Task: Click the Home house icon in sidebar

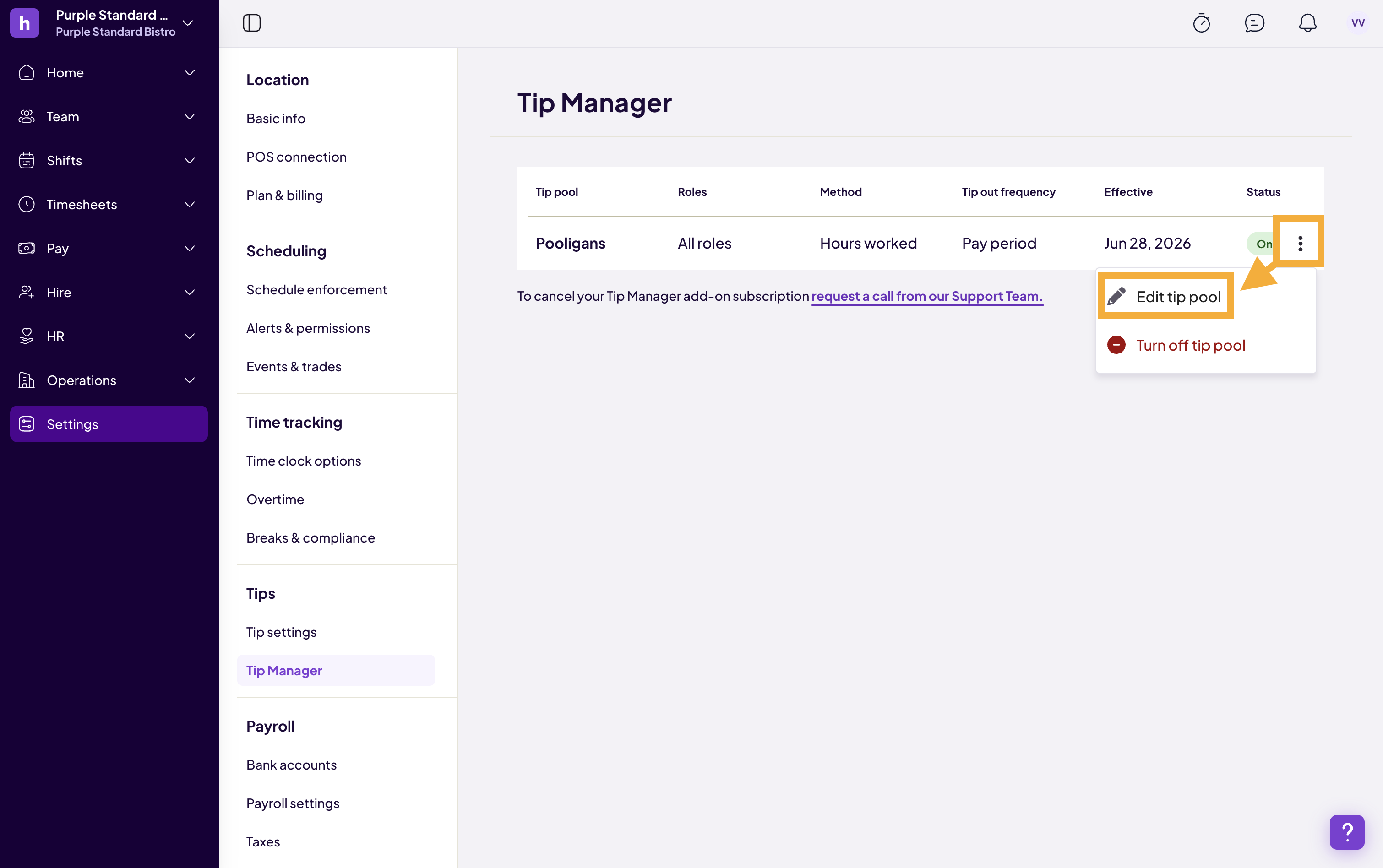Action: (27, 72)
